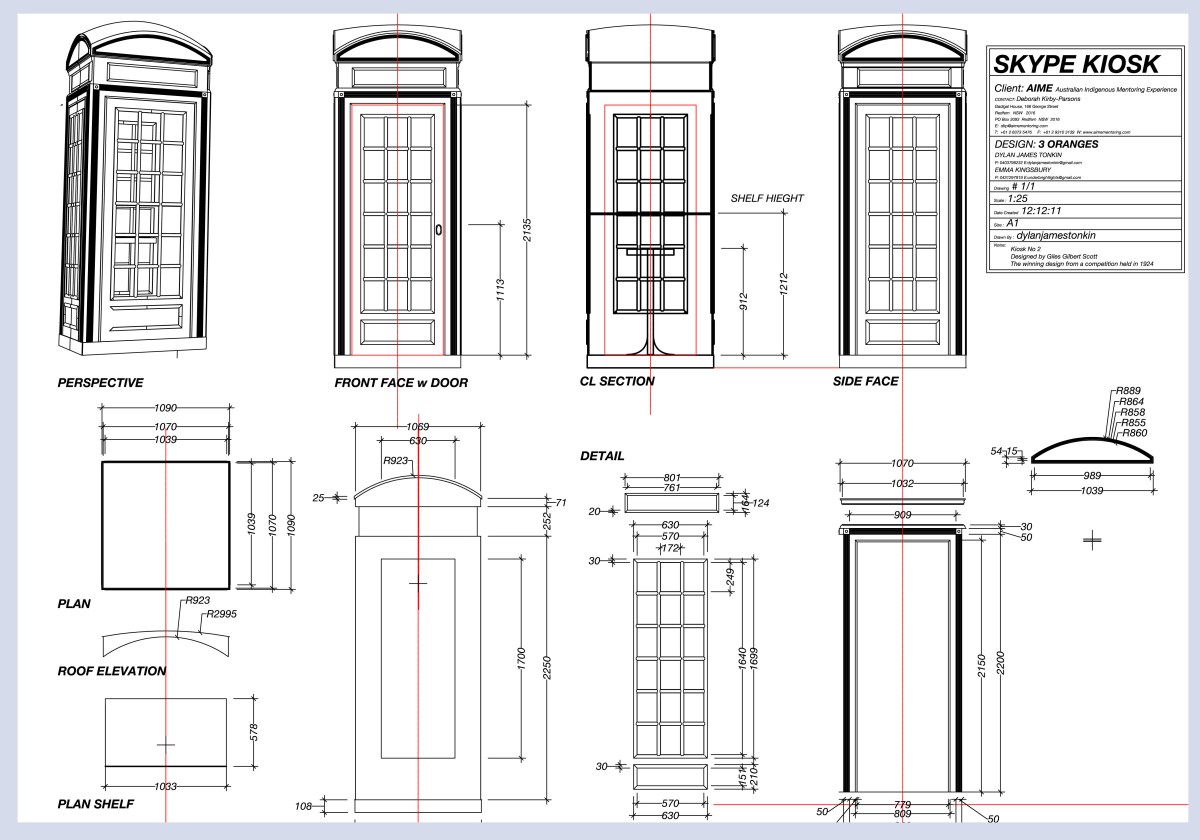Click the 1212 shelf height dimension

click(786, 286)
